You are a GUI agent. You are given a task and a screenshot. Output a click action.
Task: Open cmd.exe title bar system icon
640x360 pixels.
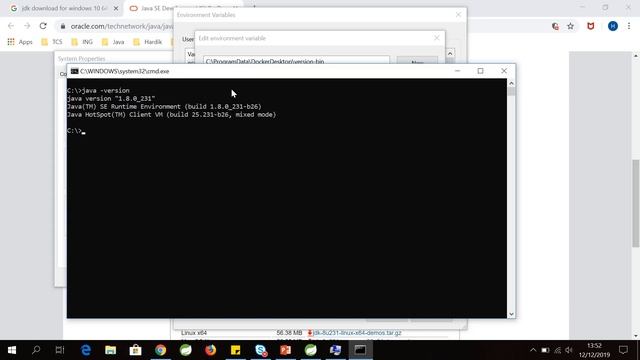[74, 71]
